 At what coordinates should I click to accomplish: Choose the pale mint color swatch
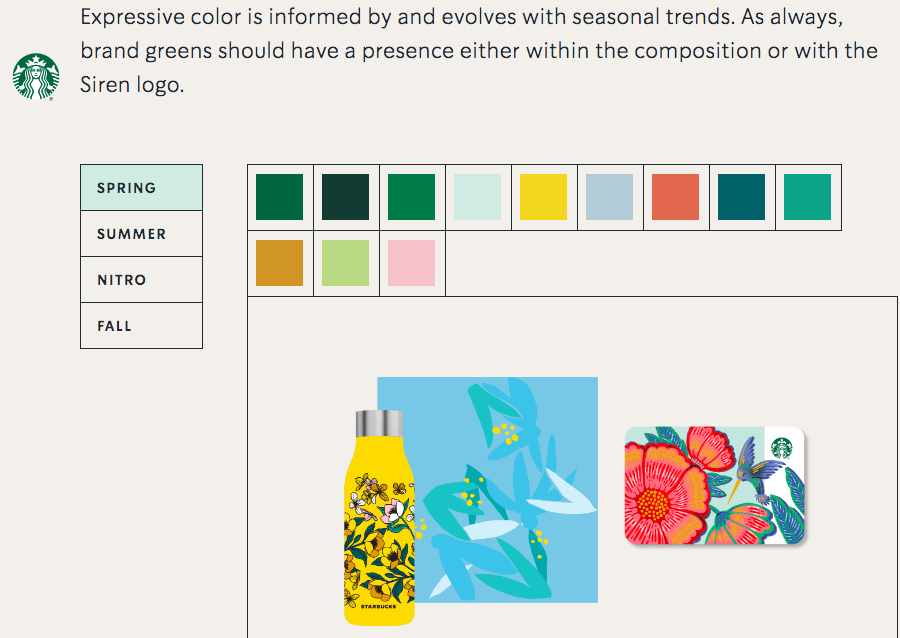[477, 197]
